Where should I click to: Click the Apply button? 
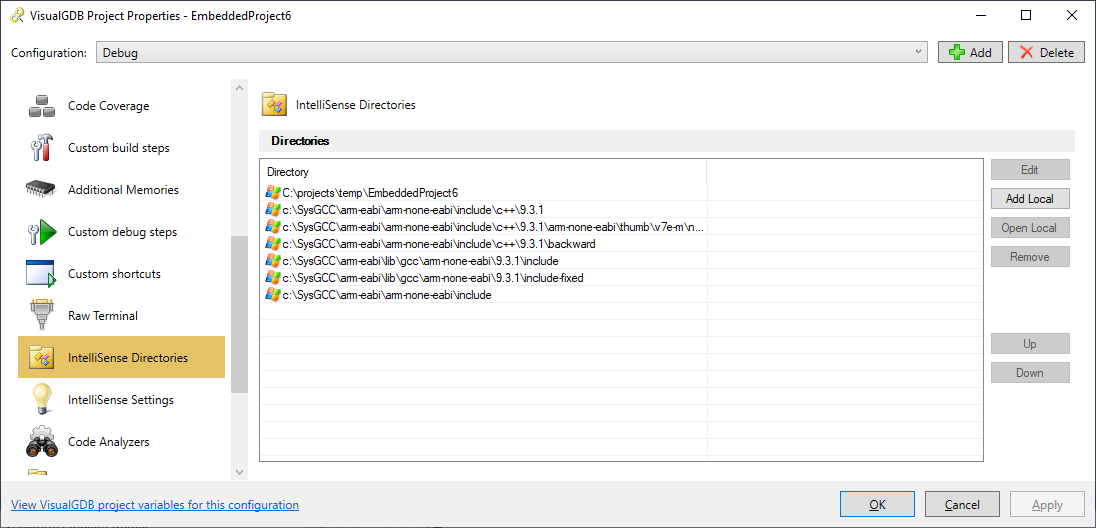click(x=1047, y=505)
